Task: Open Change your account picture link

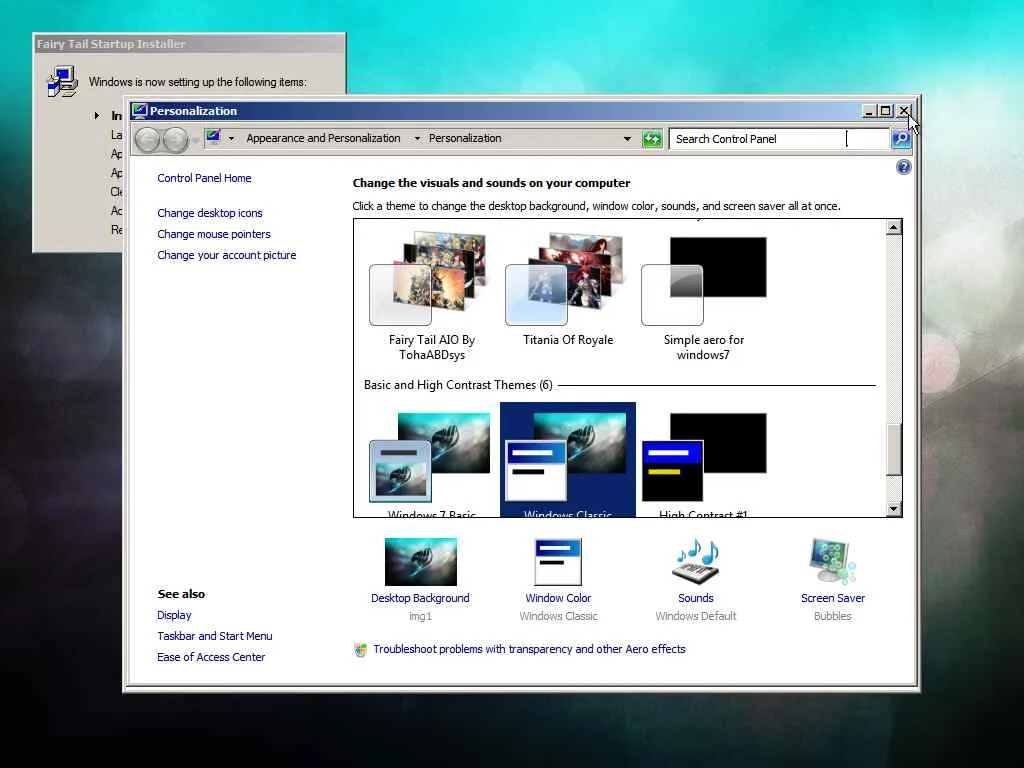Action: point(227,255)
